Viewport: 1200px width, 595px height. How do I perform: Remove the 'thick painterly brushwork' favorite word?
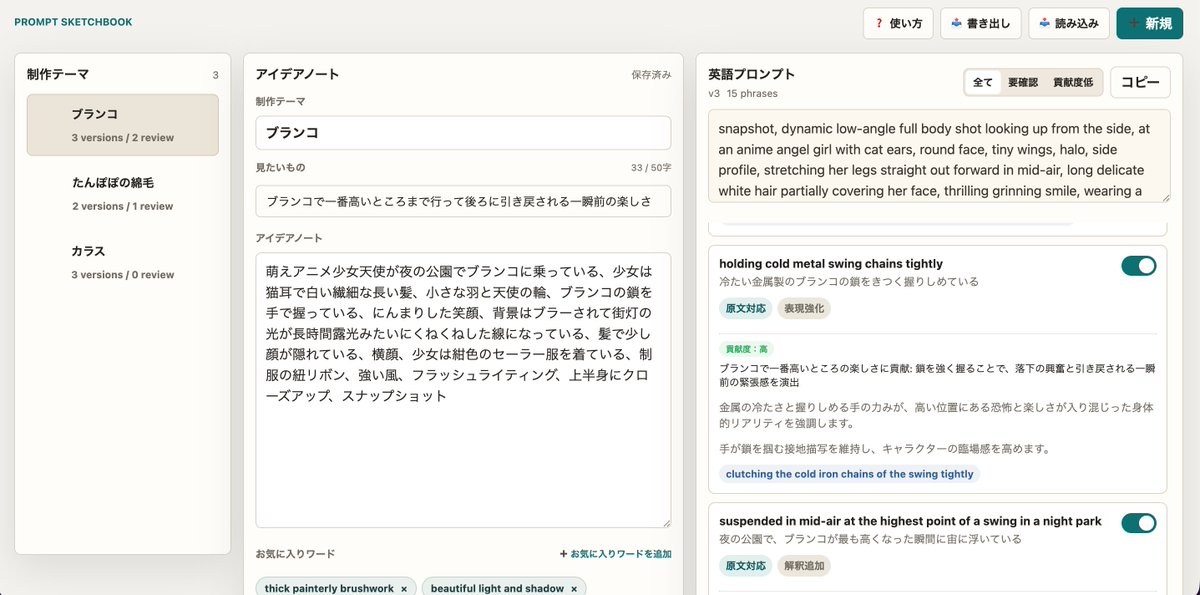click(x=404, y=589)
